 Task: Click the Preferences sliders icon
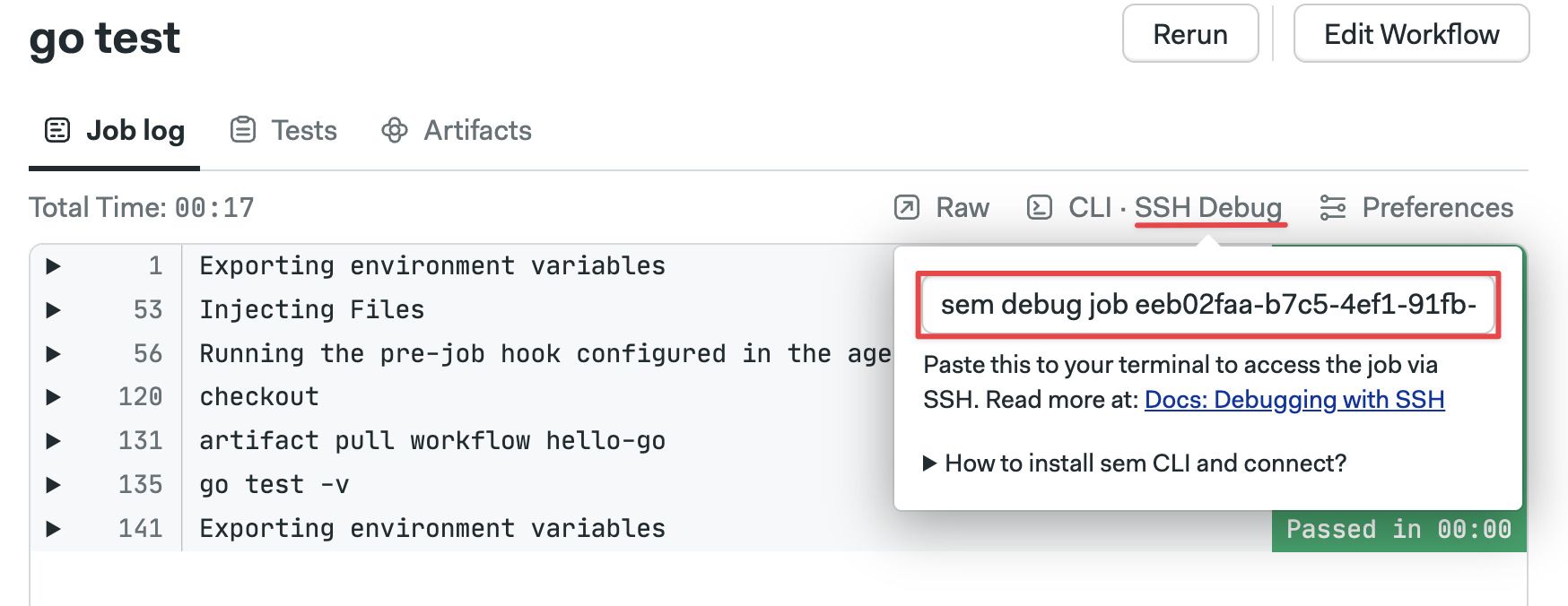click(x=1333, y=208)
